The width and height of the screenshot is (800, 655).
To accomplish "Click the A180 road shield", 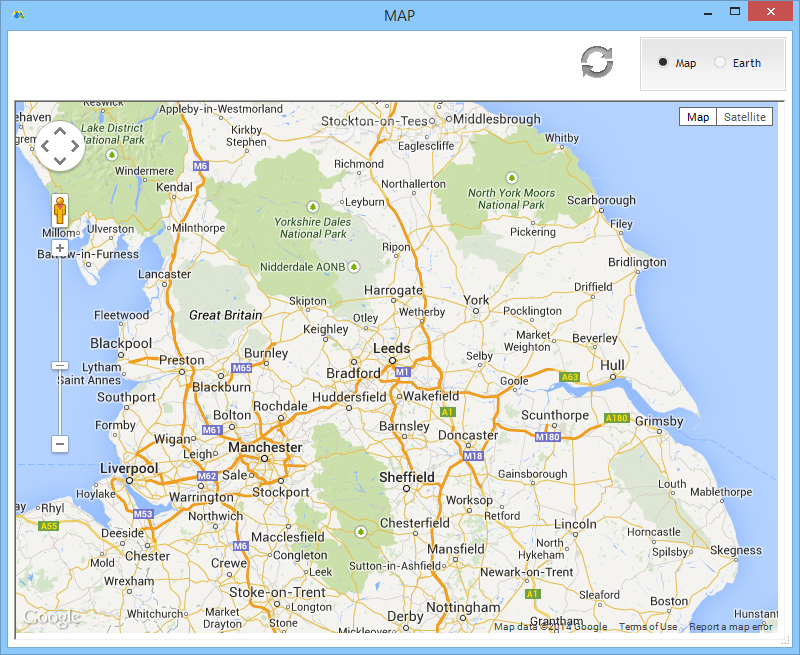I will click(x=616, y=418).
